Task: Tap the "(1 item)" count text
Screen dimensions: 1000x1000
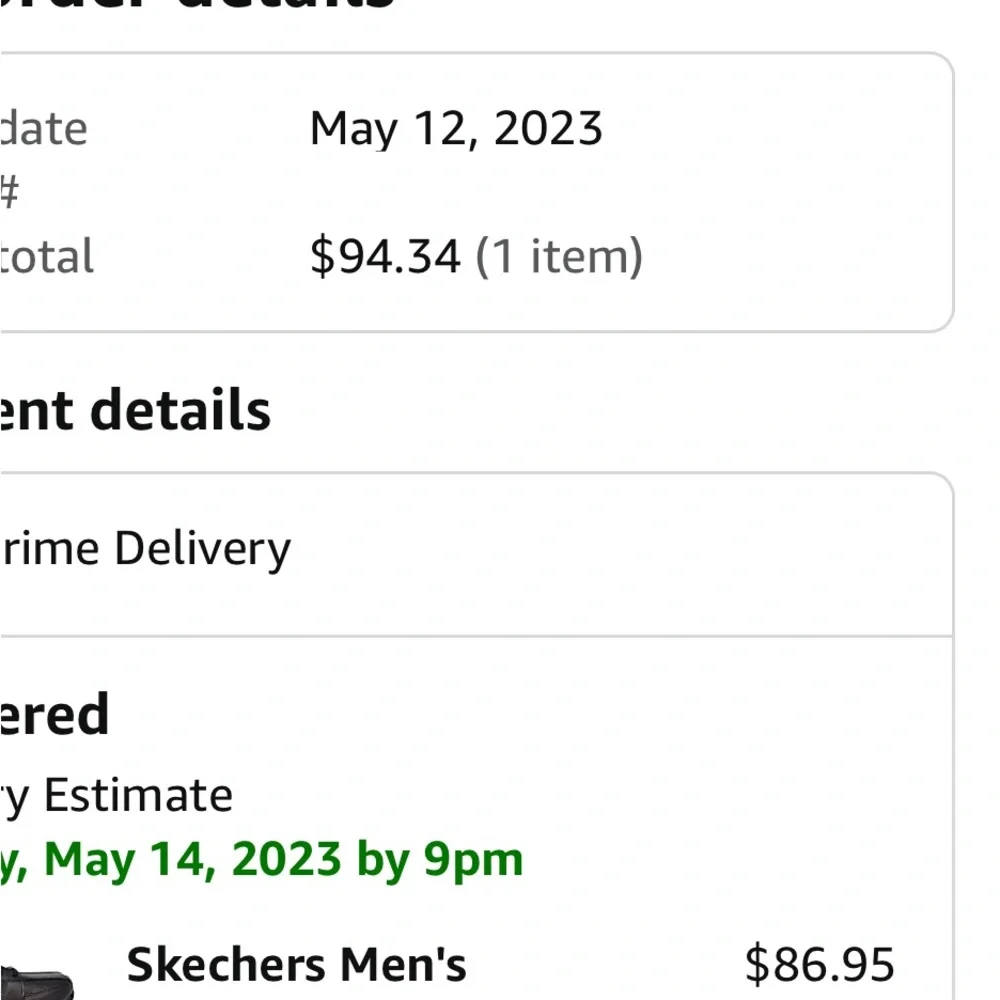Action: (x=558, y=257)
